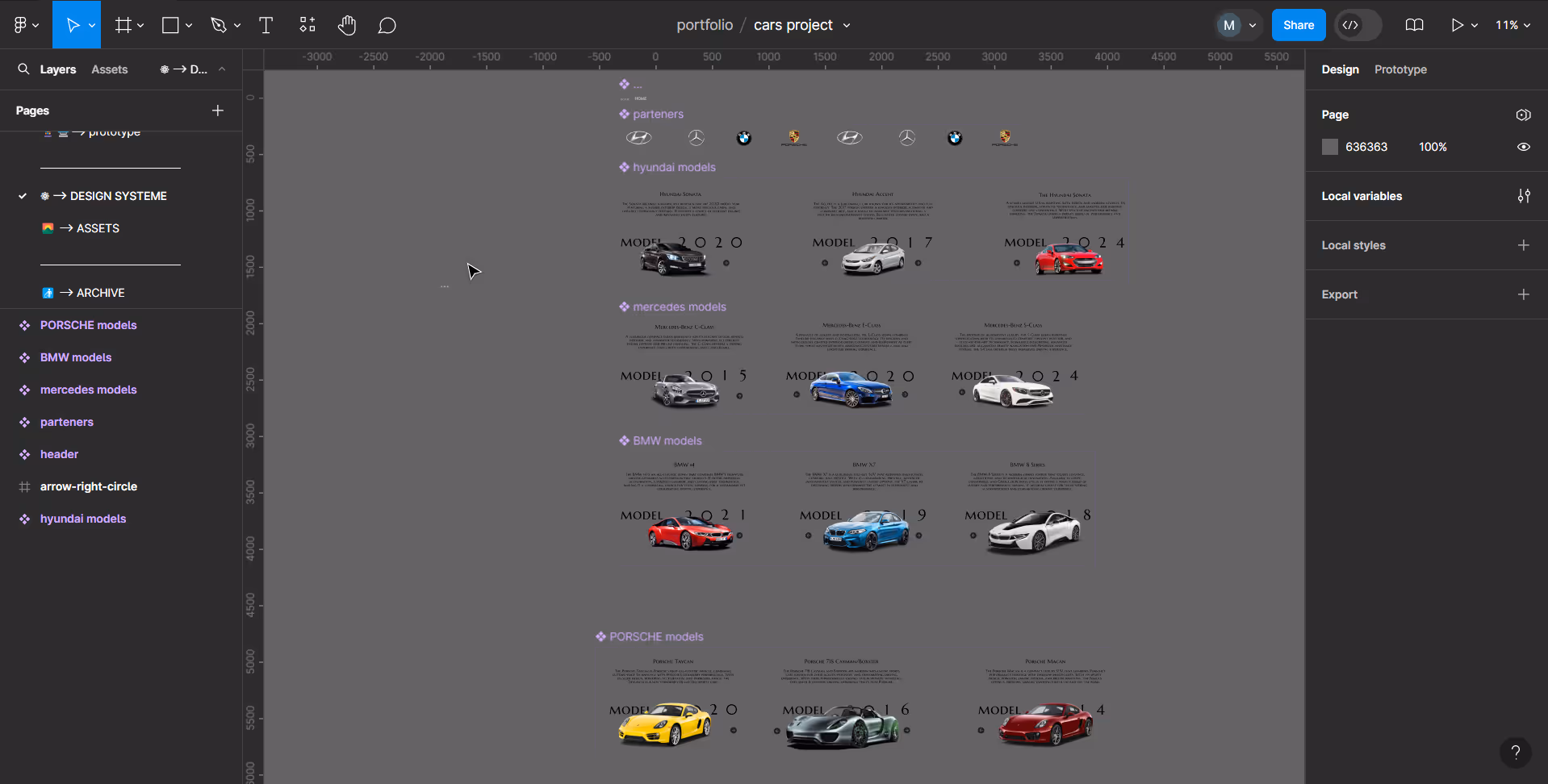Image resolution: width=1548 pixels, height=784 pixels.
Task: Click the page background color swatch
Action: coord(1329,147)
